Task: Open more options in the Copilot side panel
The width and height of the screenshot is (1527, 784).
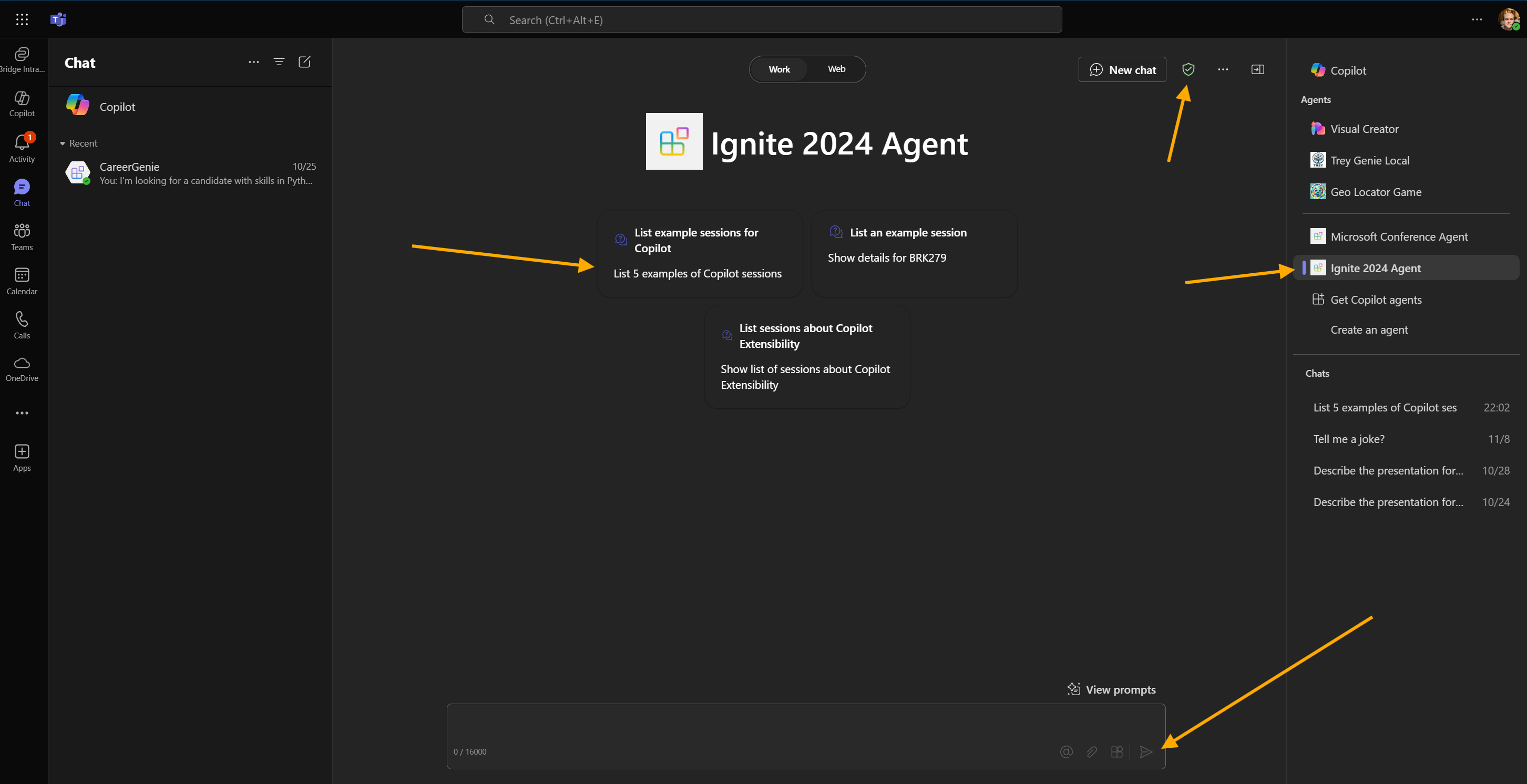Action: click(1223, 69)
